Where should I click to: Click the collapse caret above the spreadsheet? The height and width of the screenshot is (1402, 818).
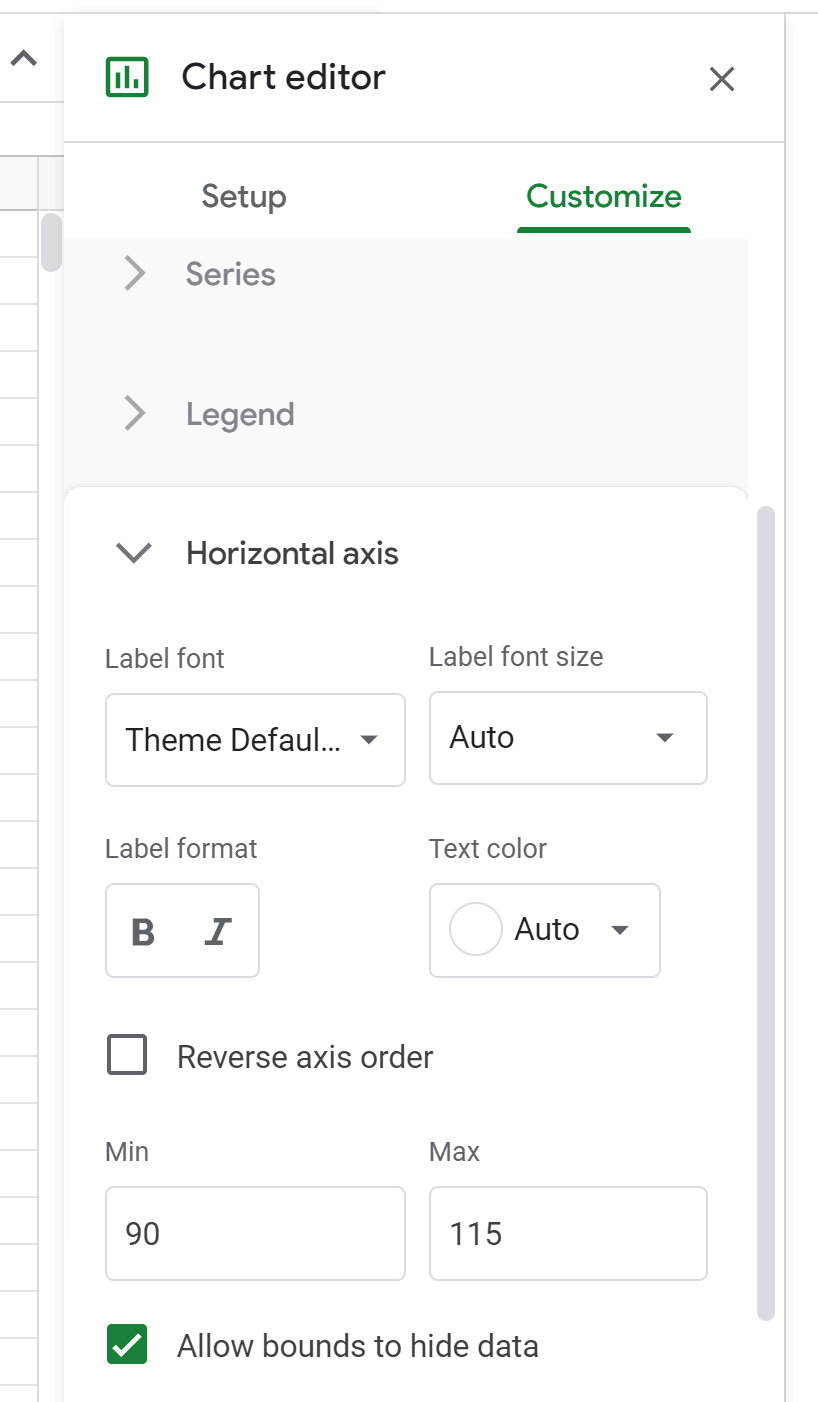click(23, 59)
